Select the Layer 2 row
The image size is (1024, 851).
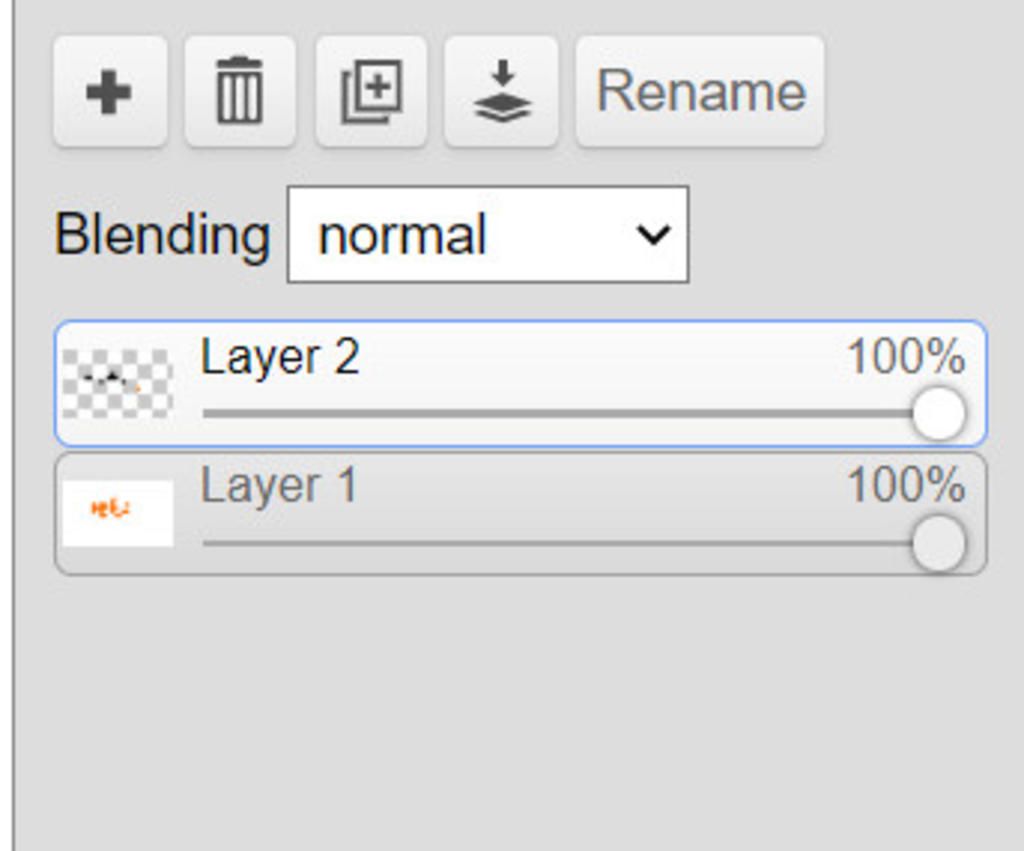[x=520, y=383]
